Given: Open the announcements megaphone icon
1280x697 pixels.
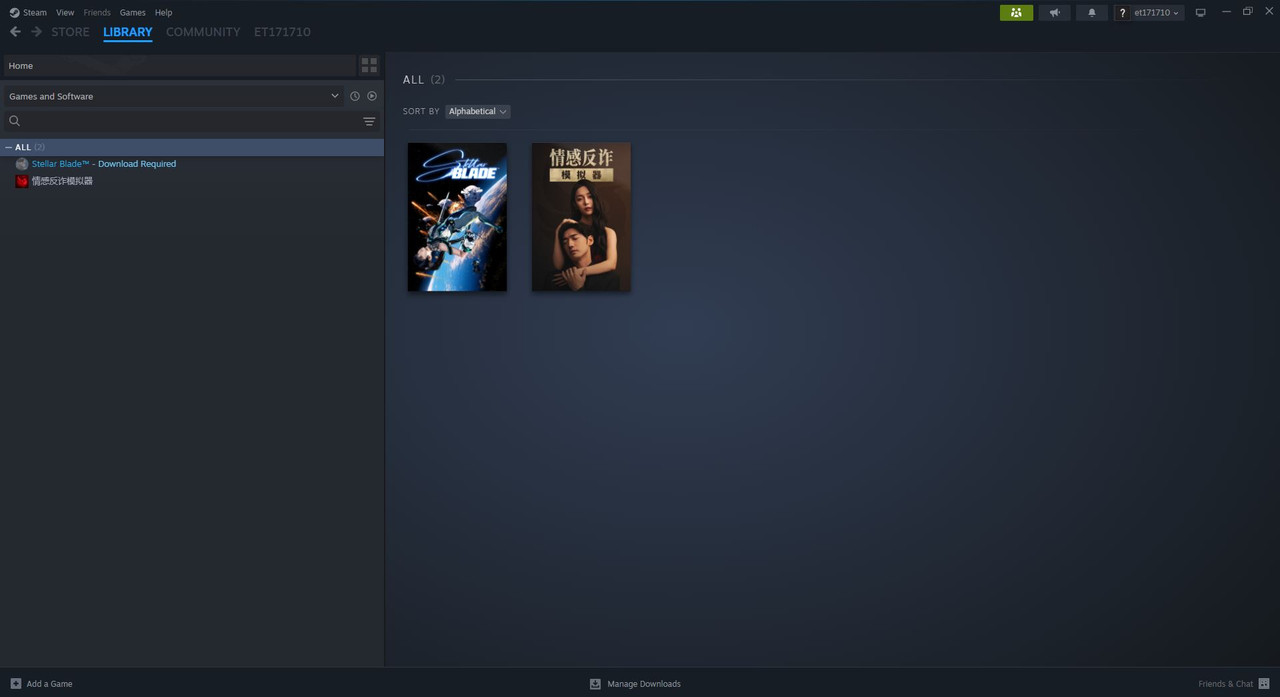Looking at the screenshot, I should [x=1054, y=12].
